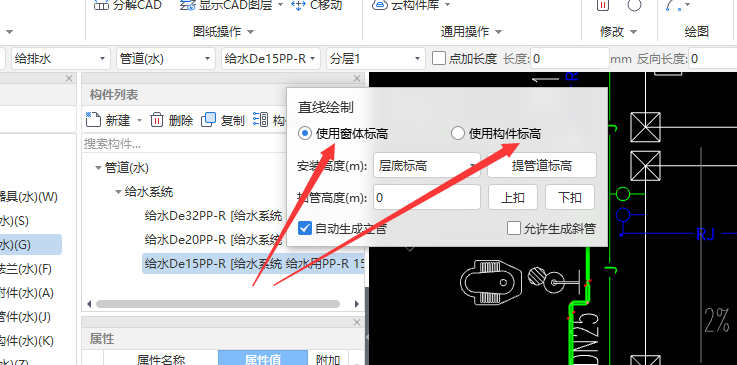Open the 显示CAD图层 tool

coord(232,6)
